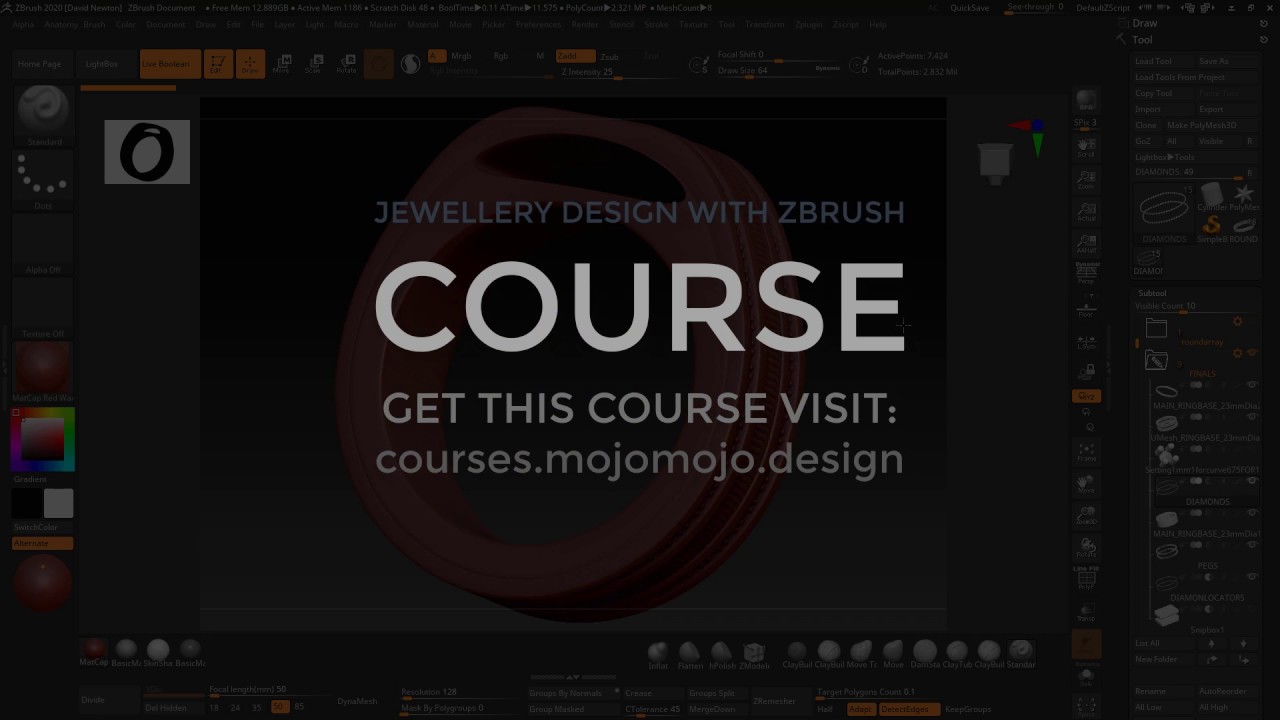Collapse the Subtool section

pos(1152,293)
